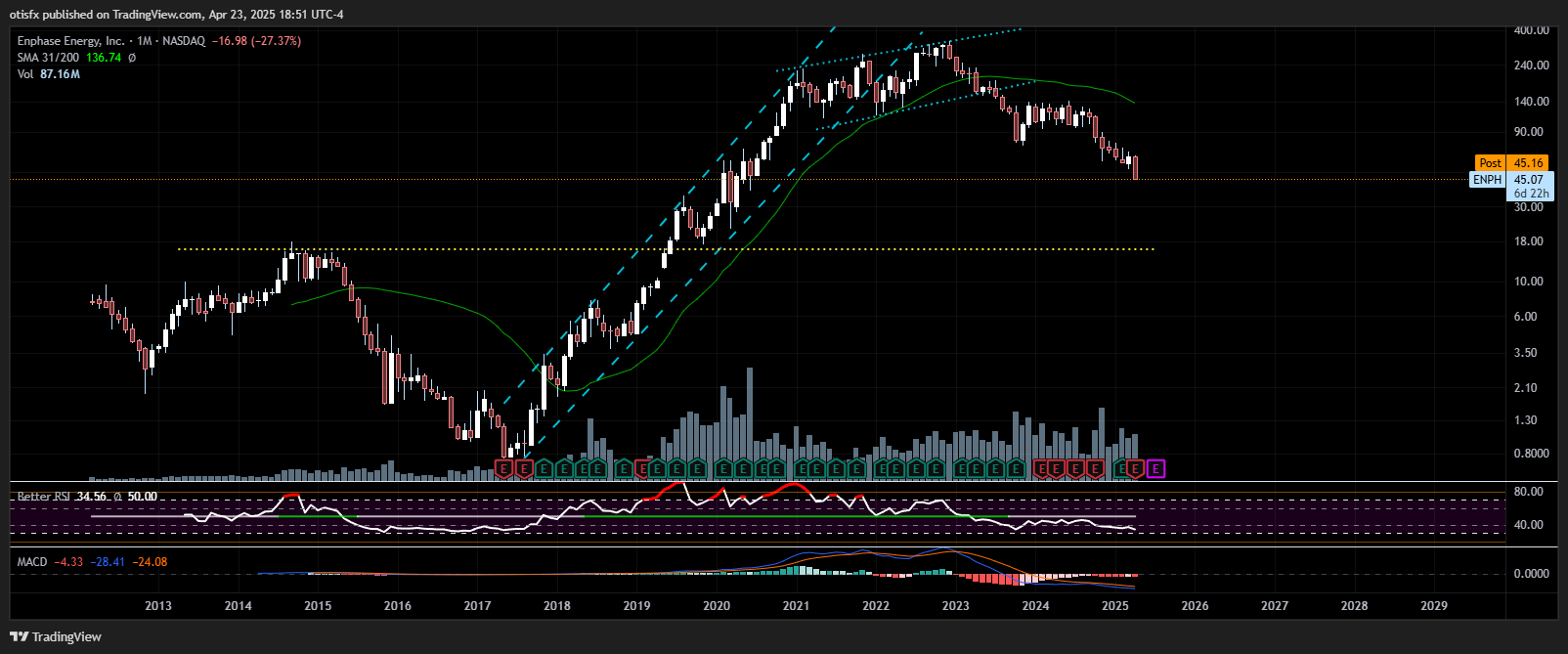Click the volume value 87.16M

(x=60, y=74)
